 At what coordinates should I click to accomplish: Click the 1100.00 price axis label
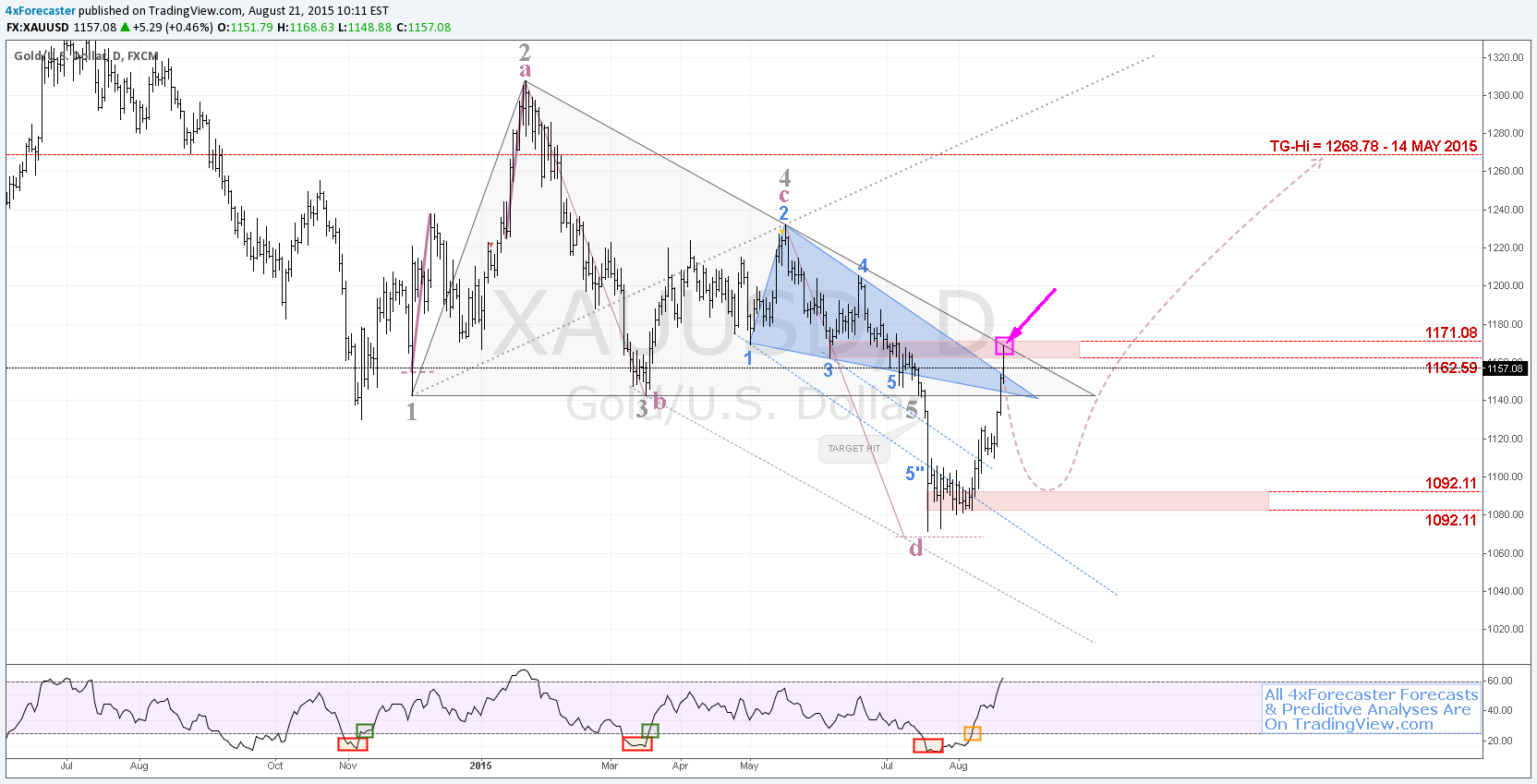(1506, 476)
